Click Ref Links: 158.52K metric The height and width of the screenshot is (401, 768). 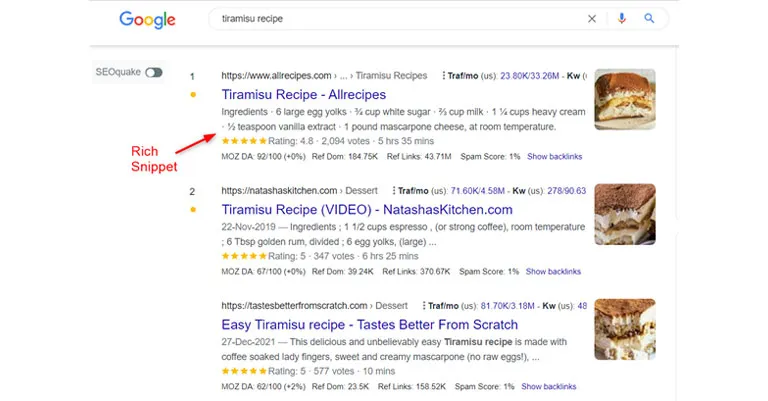point(412,387)
